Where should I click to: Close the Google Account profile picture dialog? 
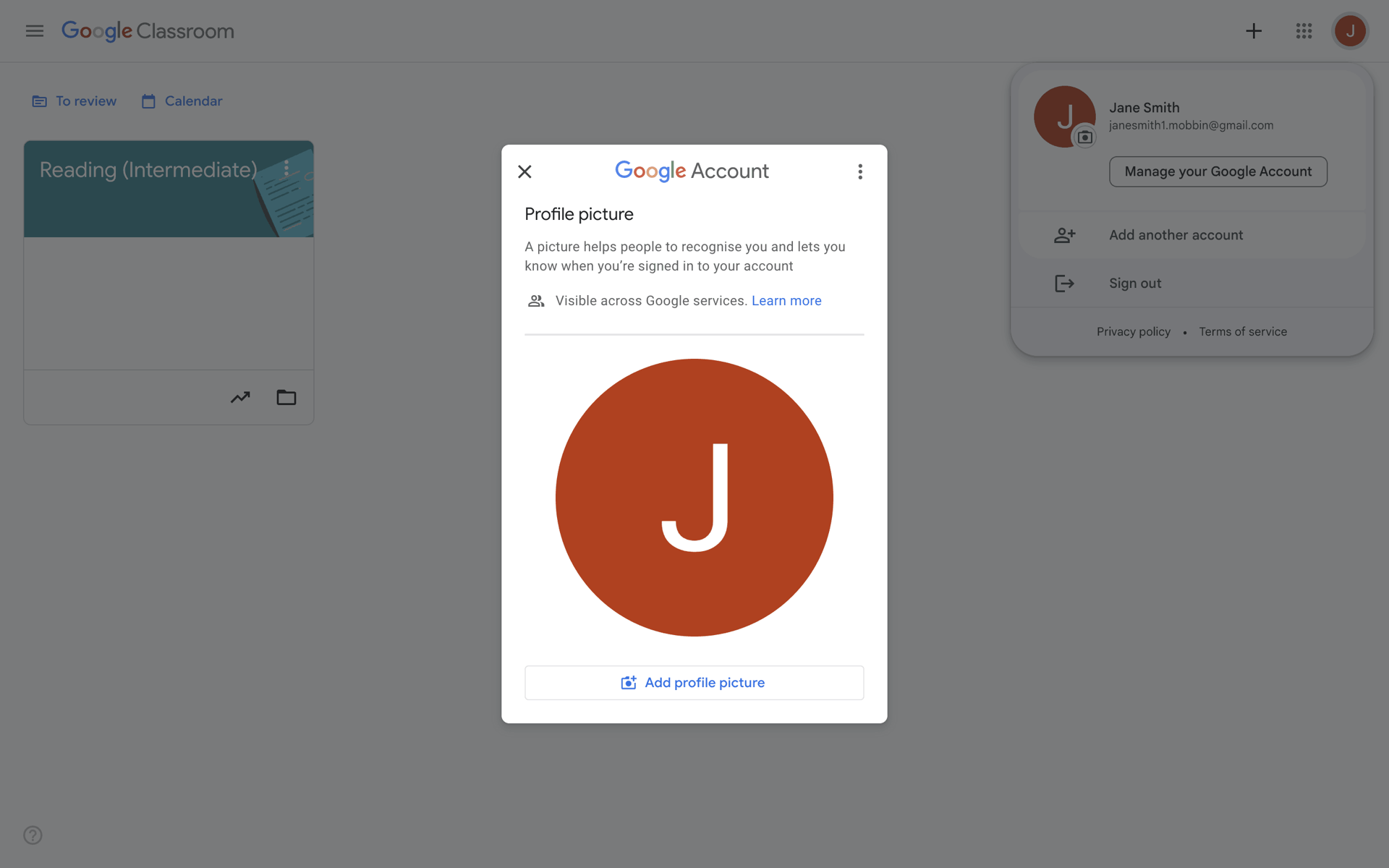tap(524, 171)
